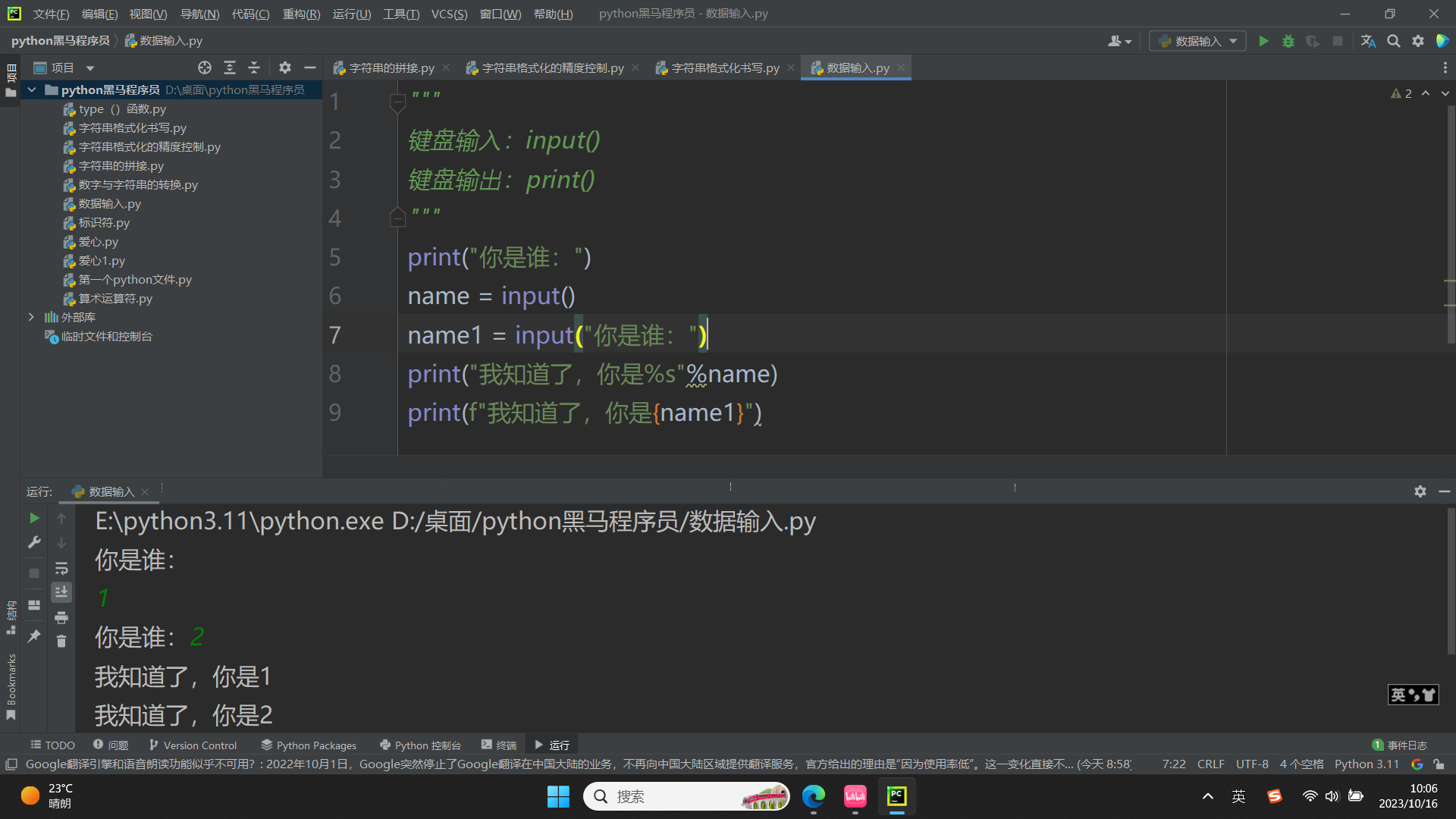Toggle soft-wrap in run console
1456x819 pixels.
(61, 568)
